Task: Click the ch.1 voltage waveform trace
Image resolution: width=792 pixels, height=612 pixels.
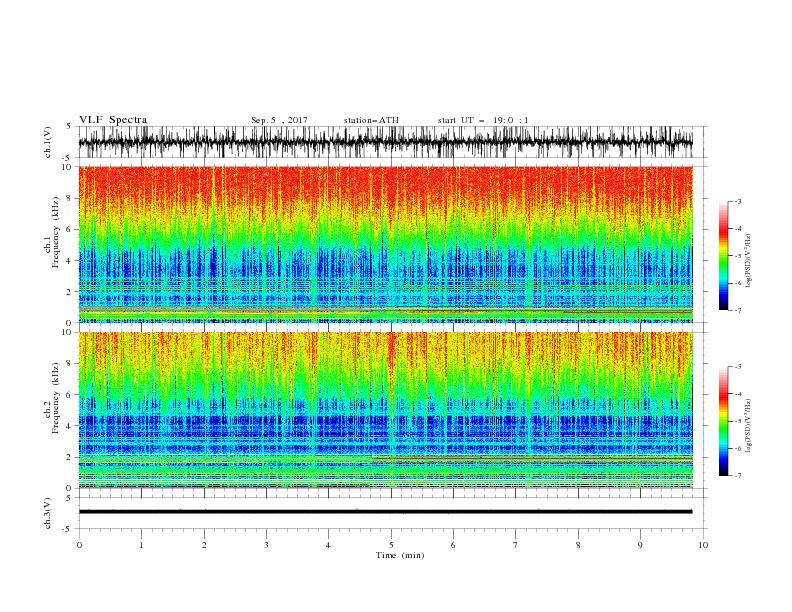Action: (x=385, y=142)
